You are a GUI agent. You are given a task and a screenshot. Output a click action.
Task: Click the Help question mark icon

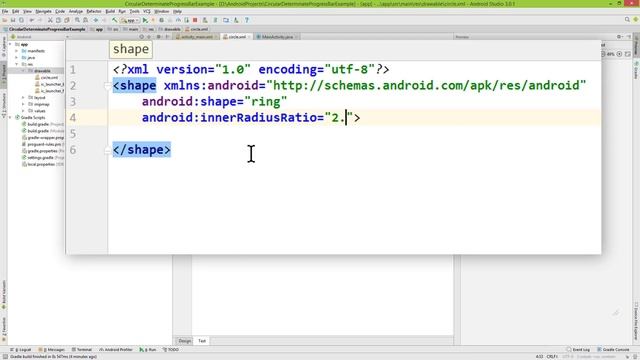click(x=247, y=20)
